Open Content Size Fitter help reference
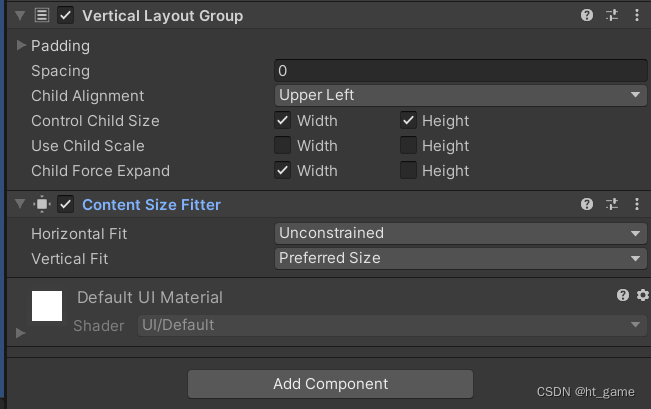Image resolution: width=651 pixels, height=409 pixels. (x=587, y=204)
